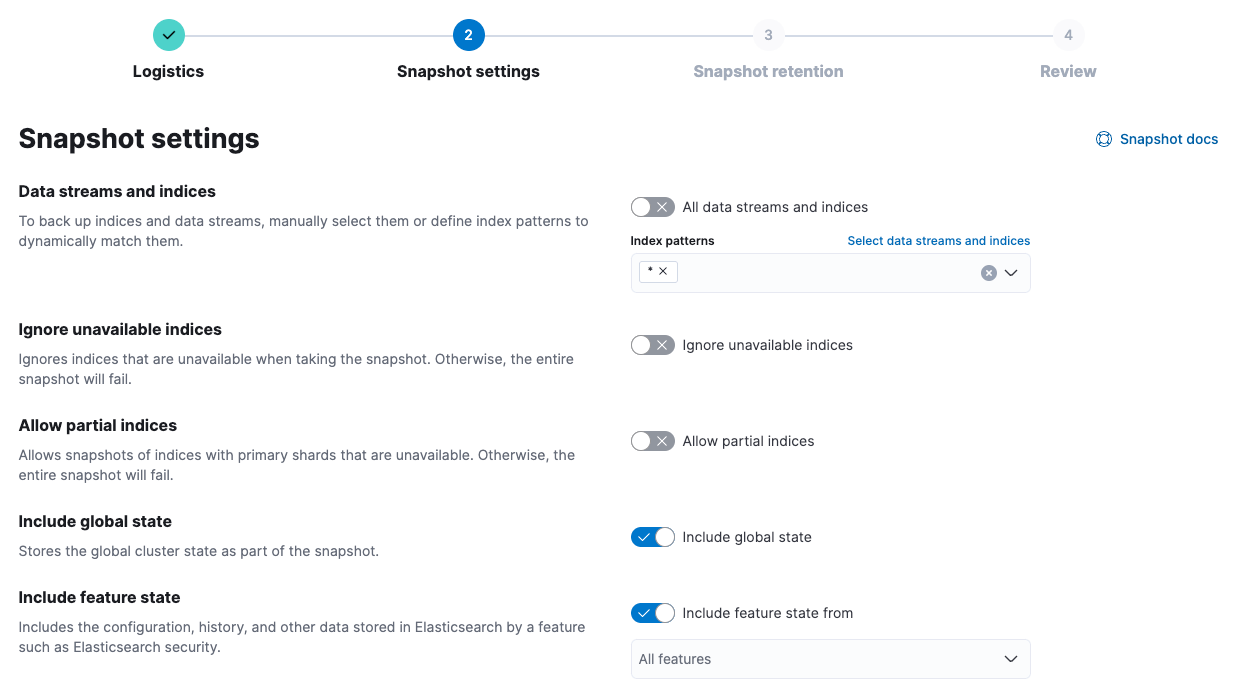Screen dimensions: 1241x682
Task: Click Select data streams and indices
Action: [x=938, y=240]
